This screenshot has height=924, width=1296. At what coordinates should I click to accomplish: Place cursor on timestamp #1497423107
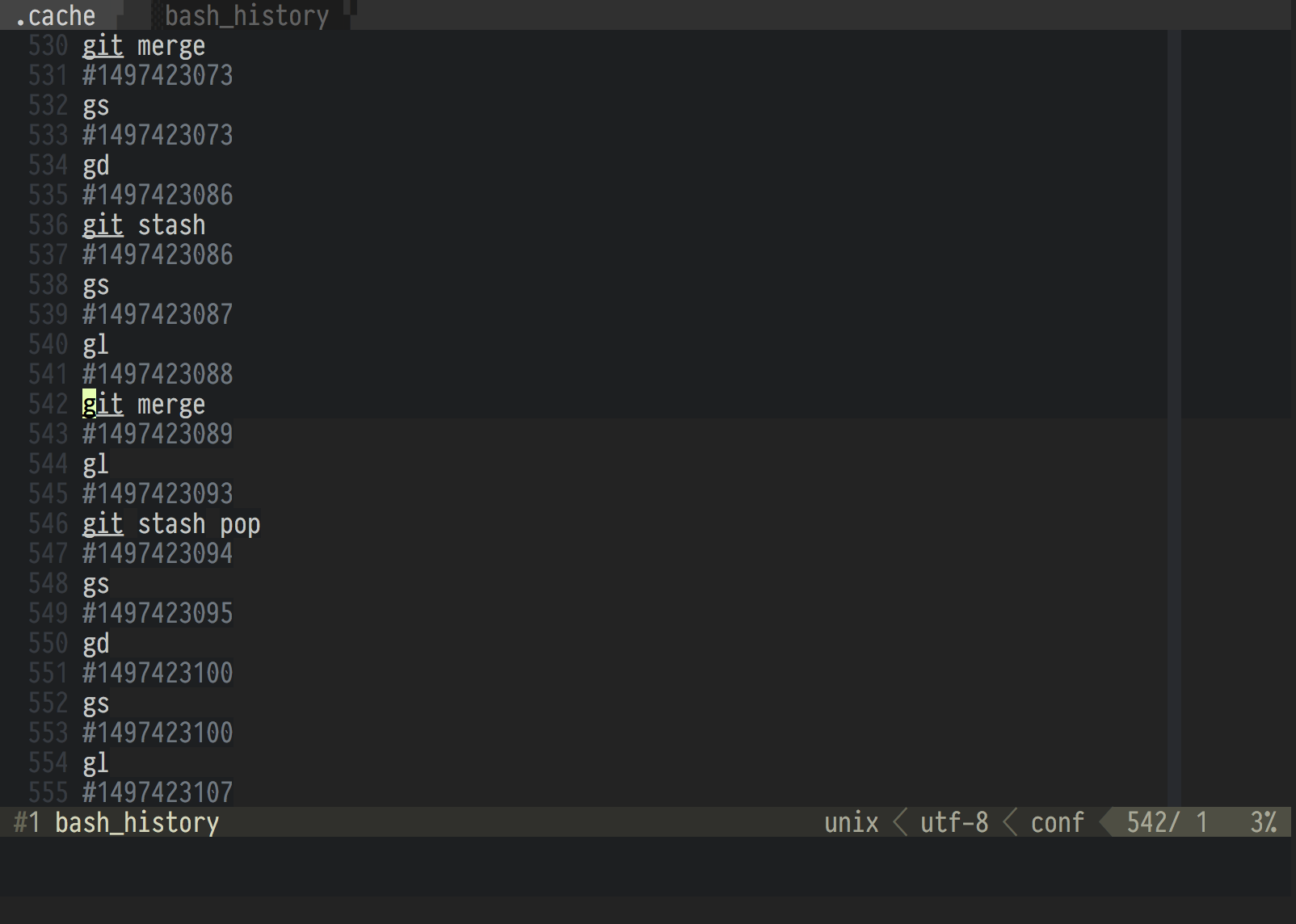tap(157, 792)
